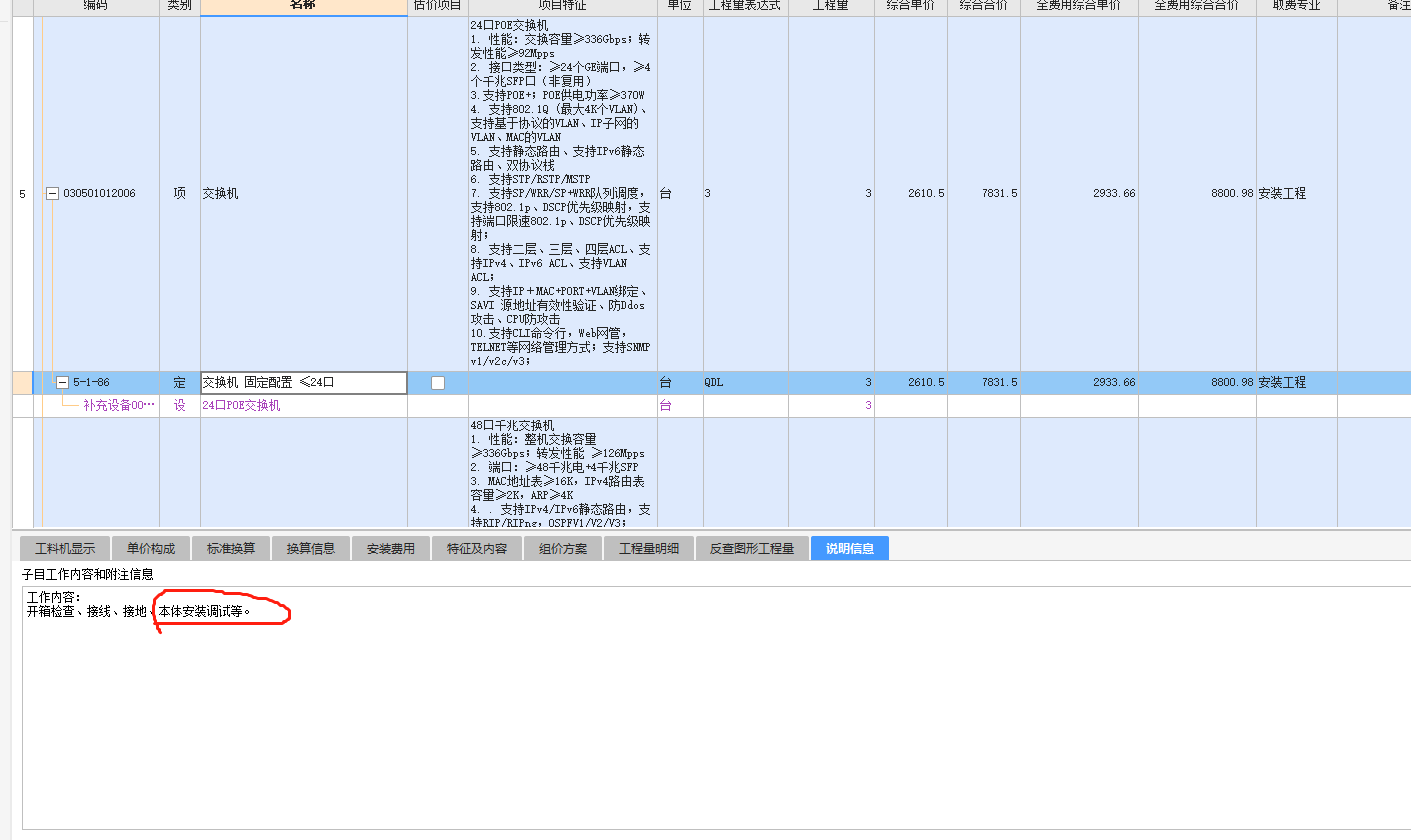Open the 标准换算 tab
This screenshot has height=840, width=1411.
tap(231, 549)
